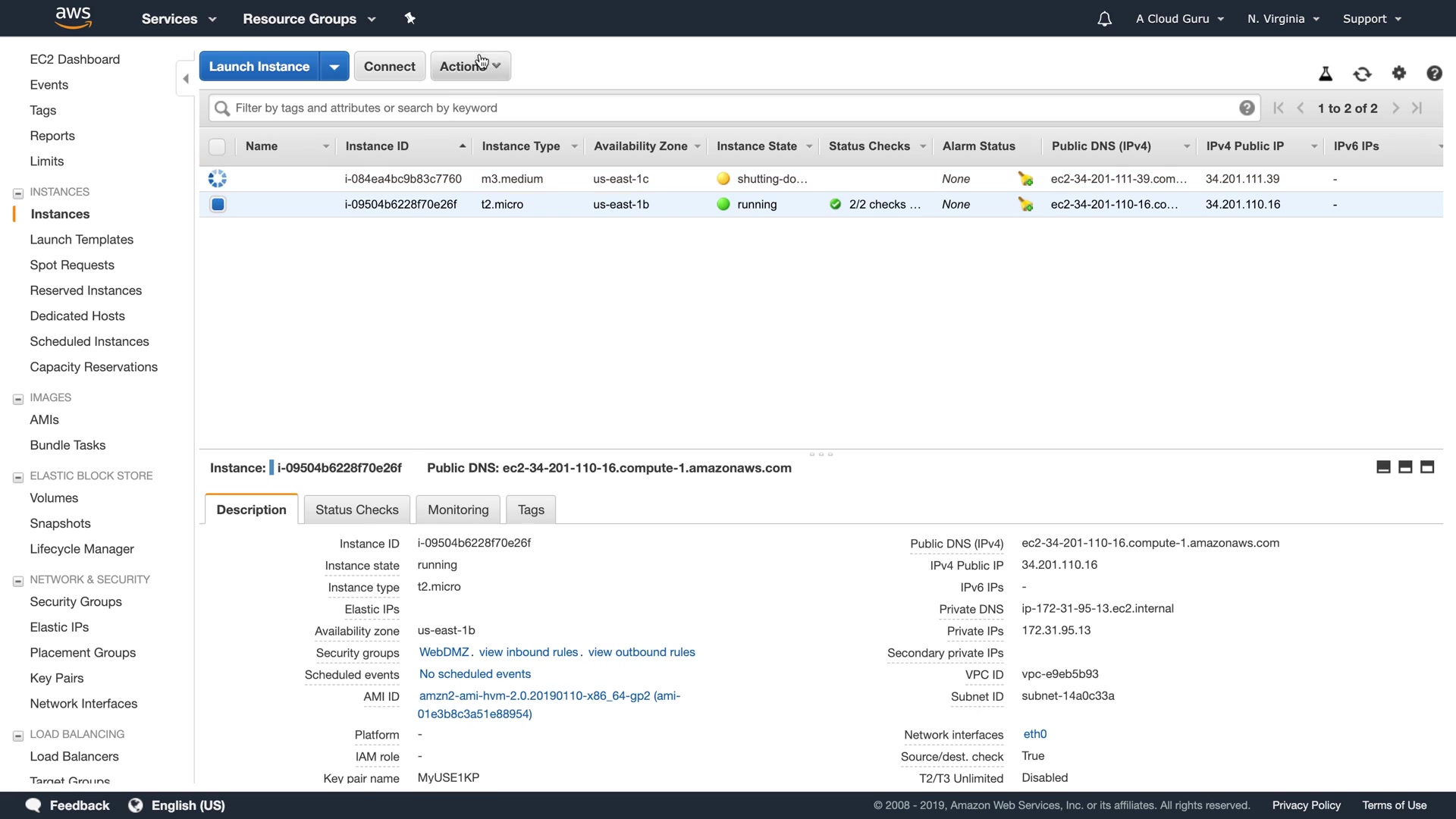Open the Actions dropdown menu

[x=469, y=66]
